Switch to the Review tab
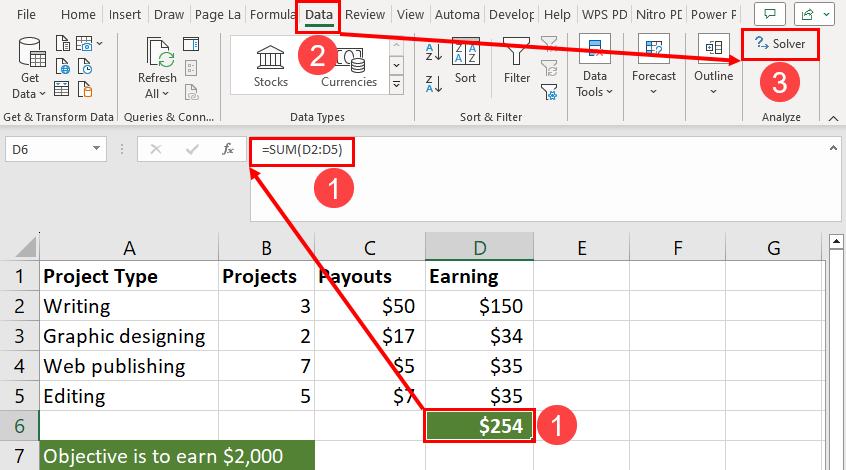Screen dimensions: 846x470 [x=365, y=15]
